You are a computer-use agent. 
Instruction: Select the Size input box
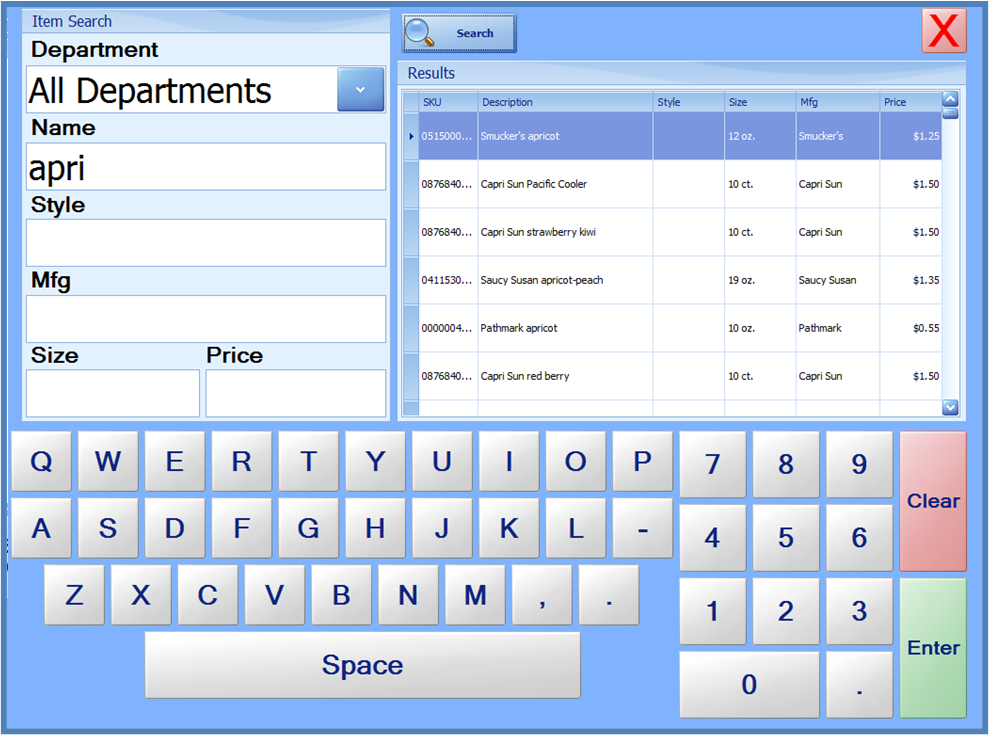click(112, 393)
